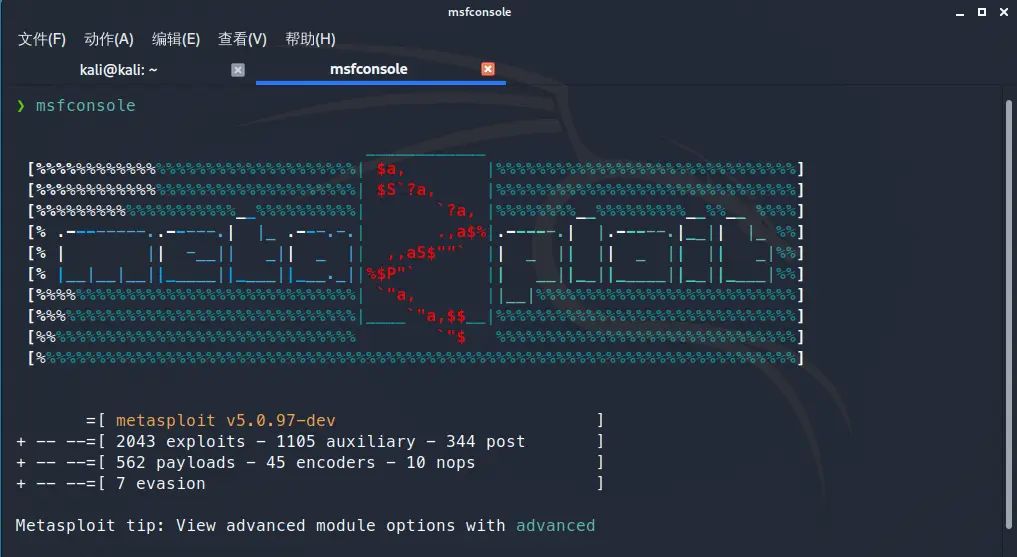Image resolution: width=1017 pixels, height=557 pixels.
Task: Click the '1105 auxiliary' text
Action: [346, 442]
